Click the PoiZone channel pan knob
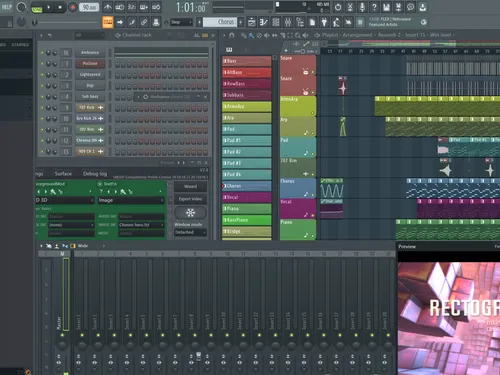This screenshot has height=375, width=500. click(x=49, y=64)
